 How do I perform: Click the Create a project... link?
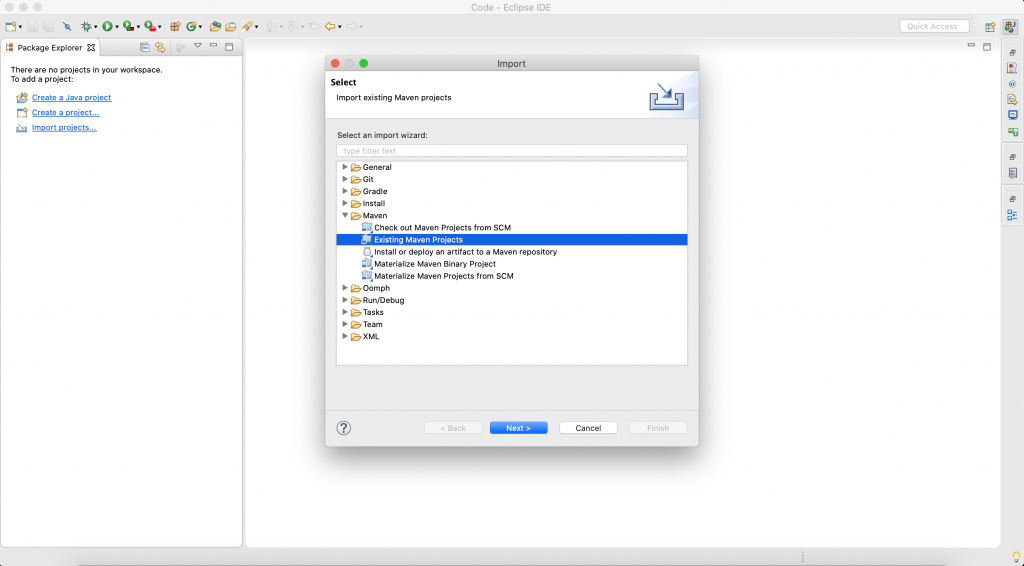click(65, 112)
